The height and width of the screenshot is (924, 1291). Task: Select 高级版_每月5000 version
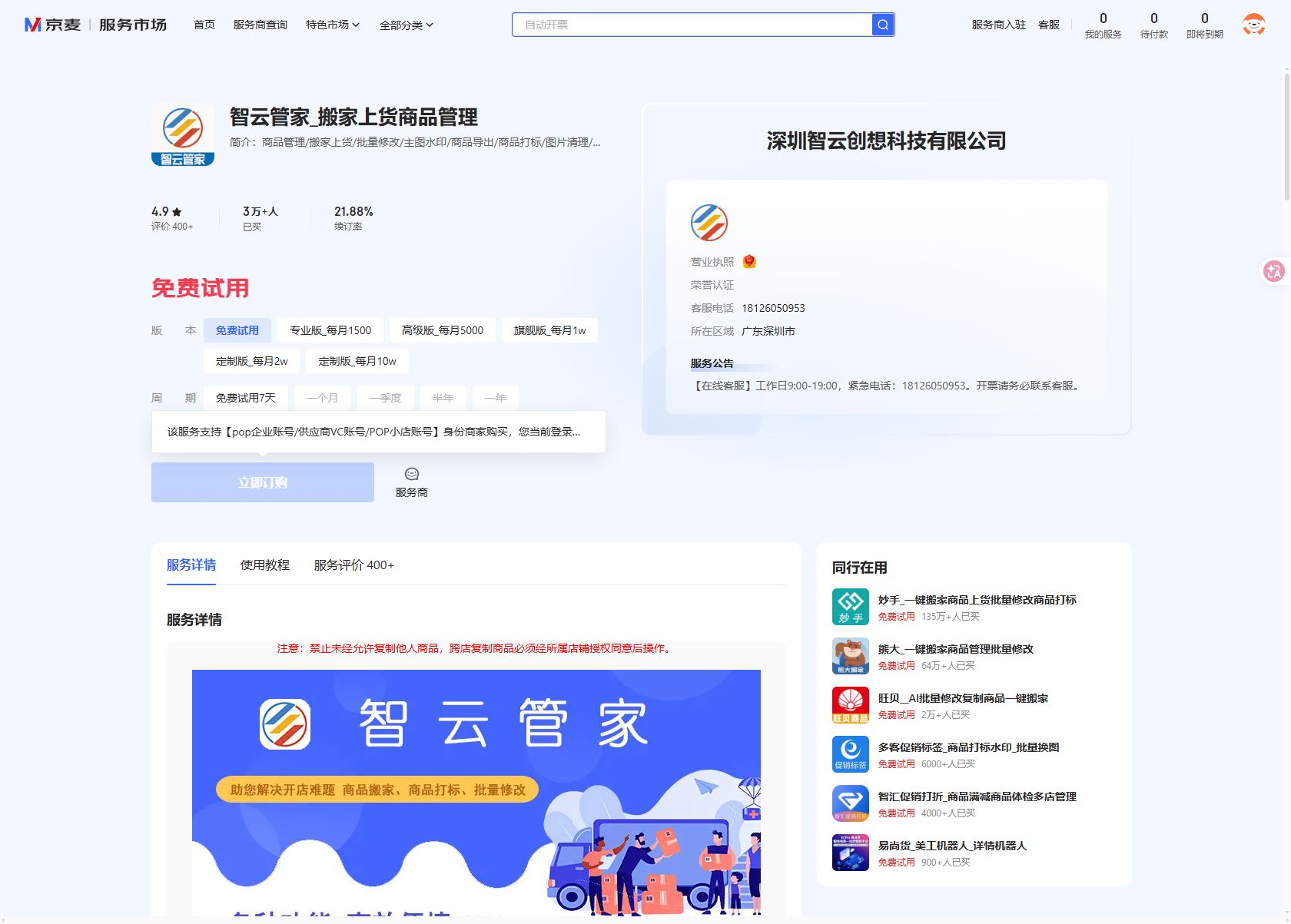(x=443, y=330)
